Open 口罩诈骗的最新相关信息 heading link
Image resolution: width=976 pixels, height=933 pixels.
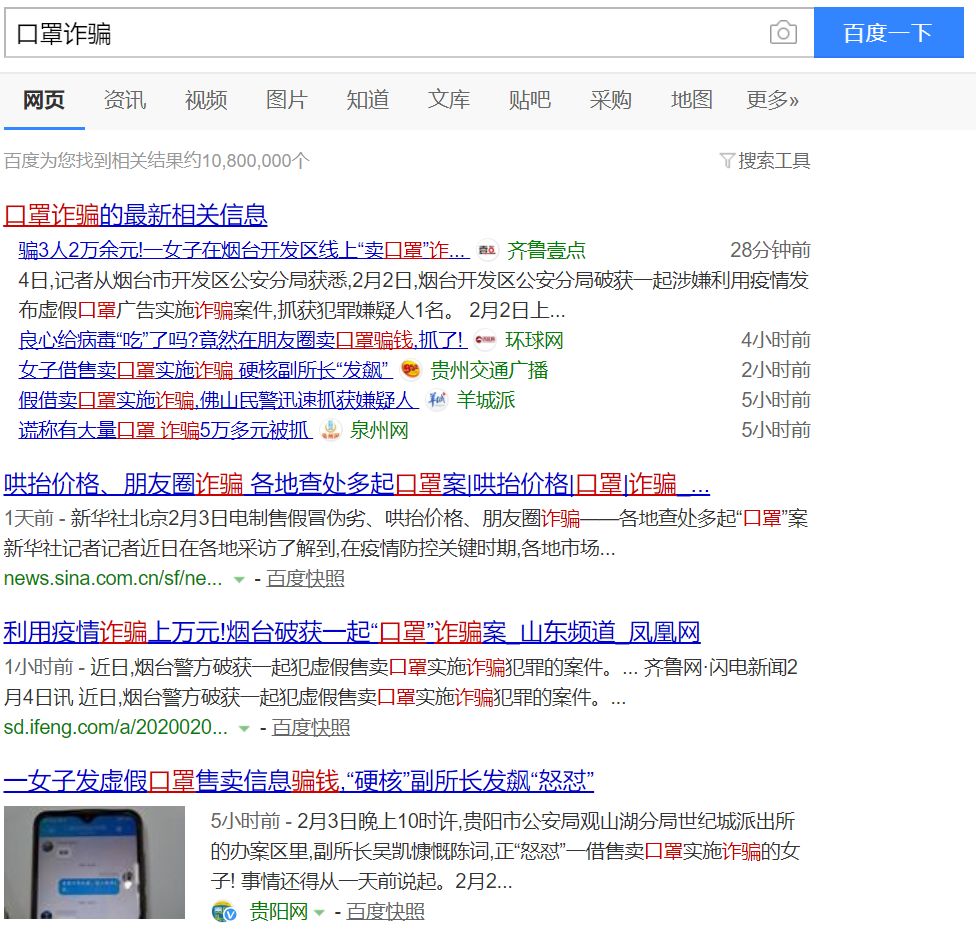[135, 215]
